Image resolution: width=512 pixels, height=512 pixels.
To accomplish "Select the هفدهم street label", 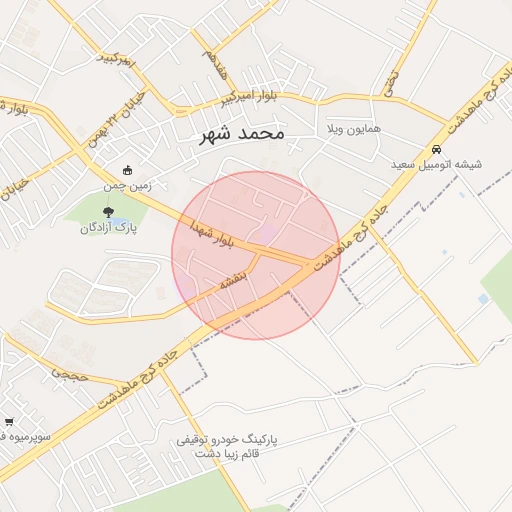I will 216,65.
